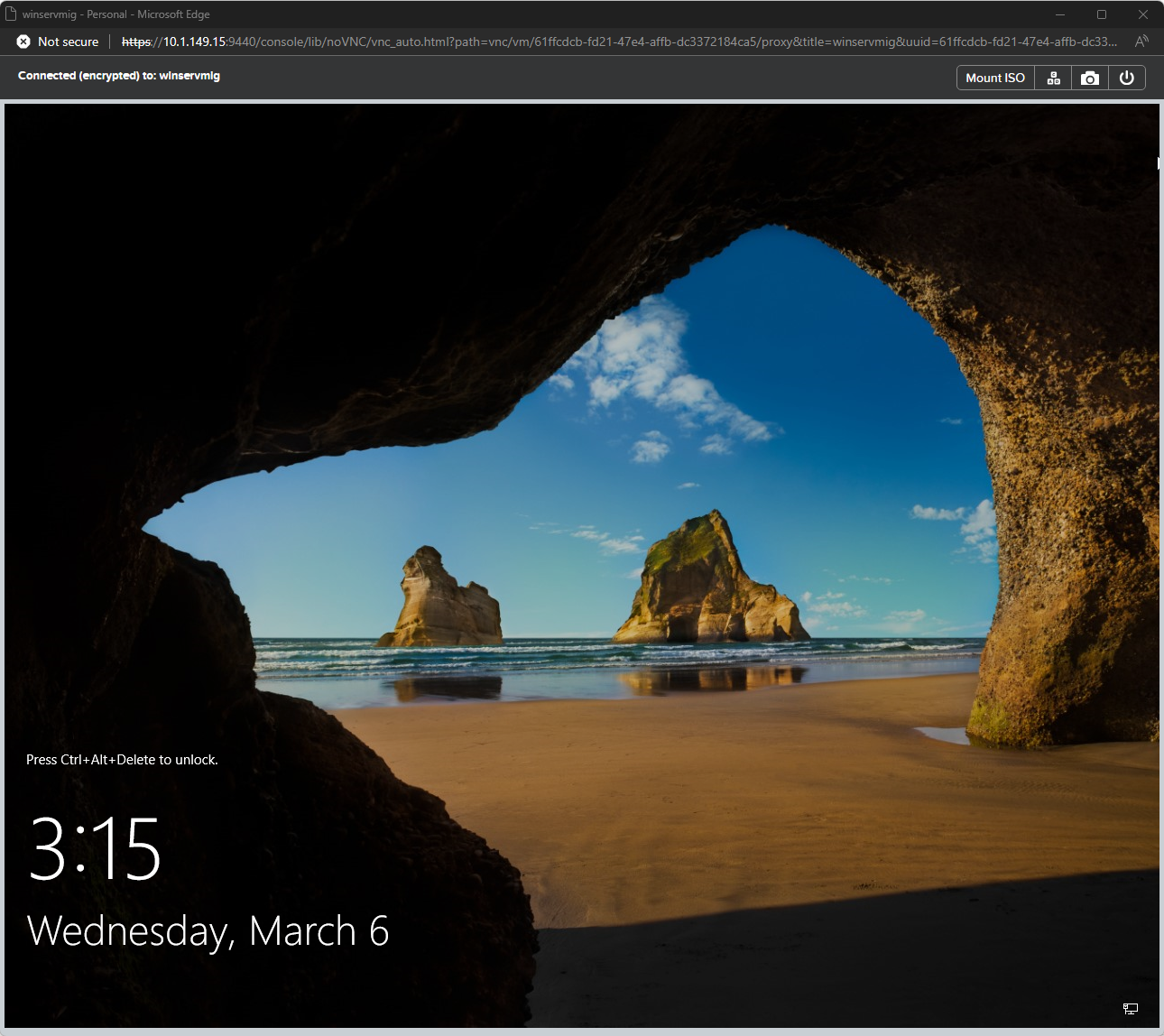1164x1036 pixels.
Task: Close the winservmig console window
Action: pyautogui.click(x=1142, y=14)
